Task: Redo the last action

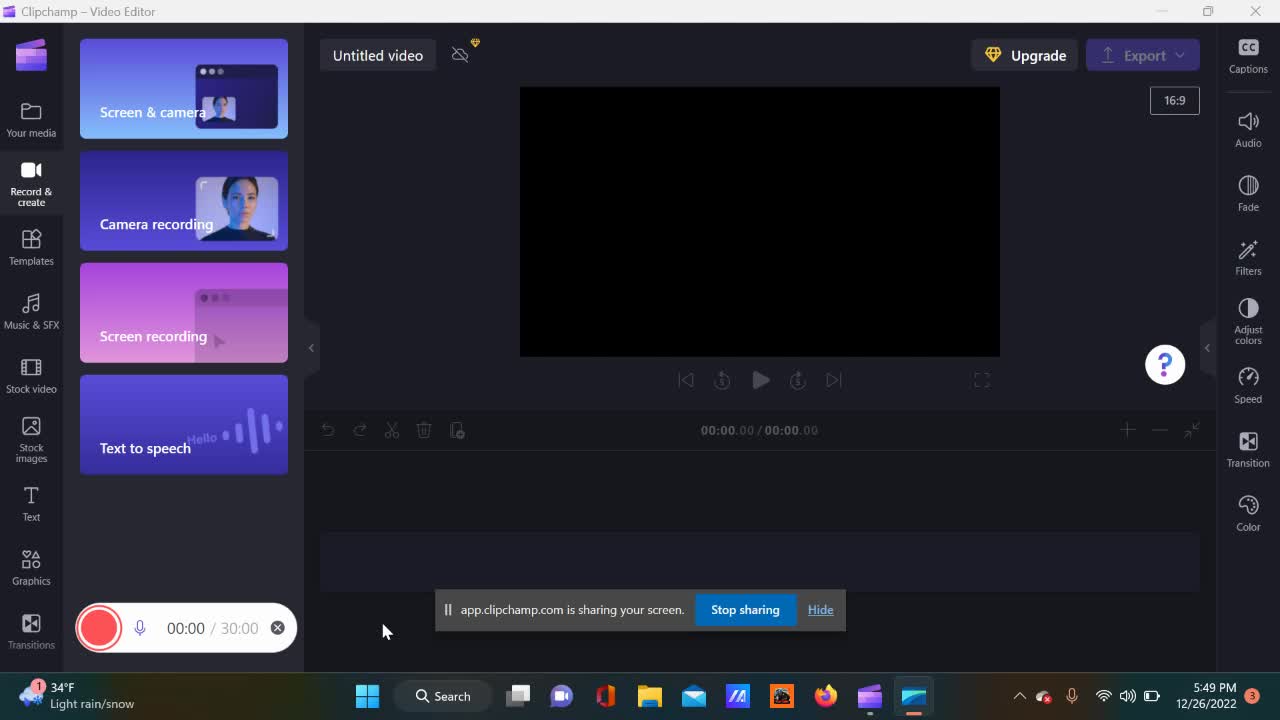Action: [360, 430]
